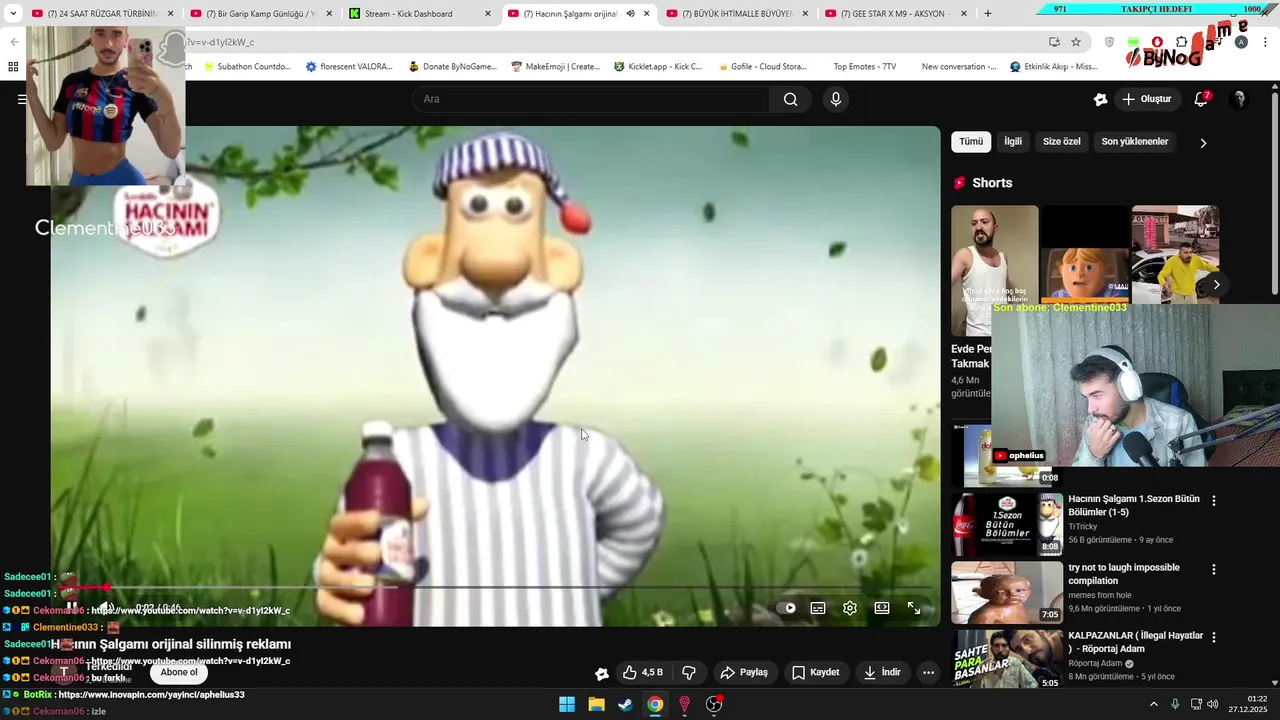This screenshot has height=720, width=1280.
Task: Switch to the BÜYÜK İHTİMALLE BÜYÜYEN tab
Action: tap(738, 14)
